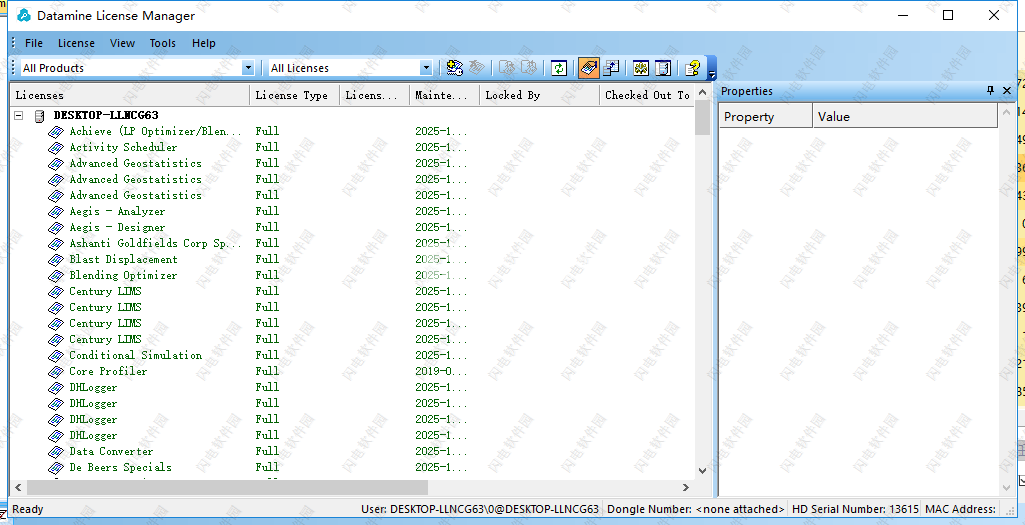Click the Checked Out To column header
Screen dimensions: 1025x525
[x=647, y=95]
